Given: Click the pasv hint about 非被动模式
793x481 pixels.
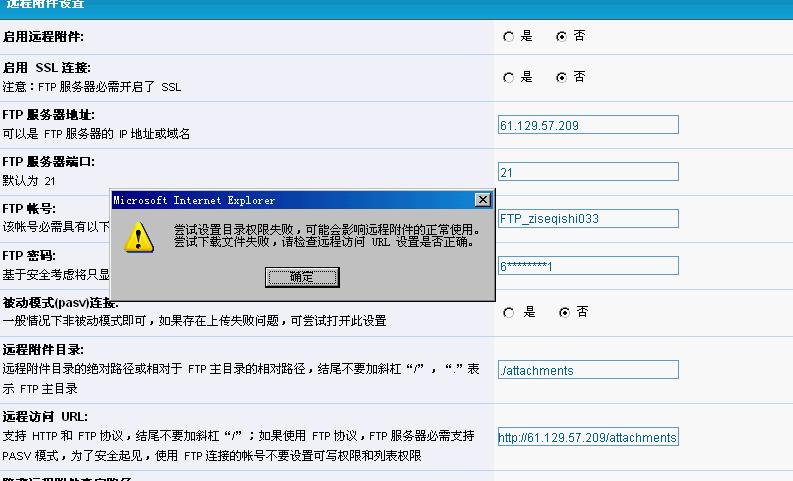Looking at the screenshot, I should [x=194, y=321].
